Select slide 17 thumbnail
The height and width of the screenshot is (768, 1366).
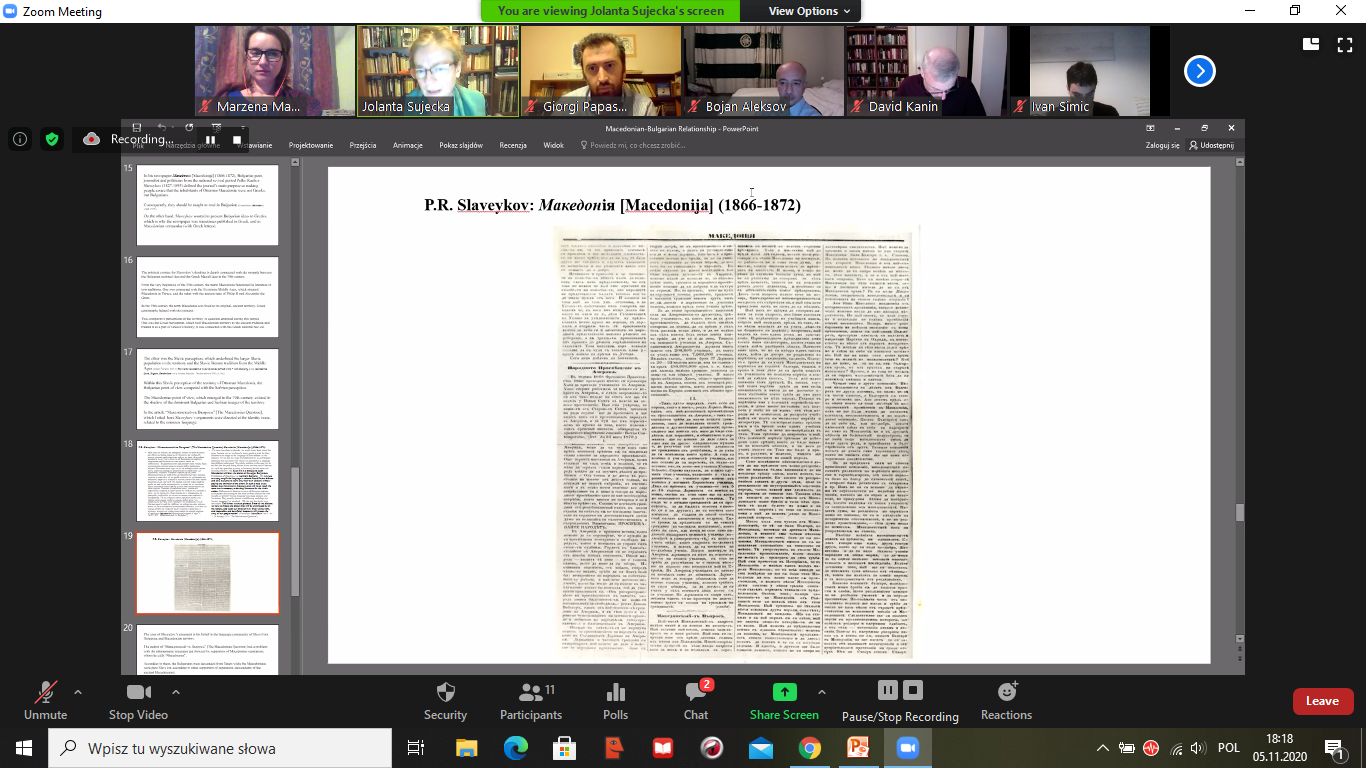208,389
